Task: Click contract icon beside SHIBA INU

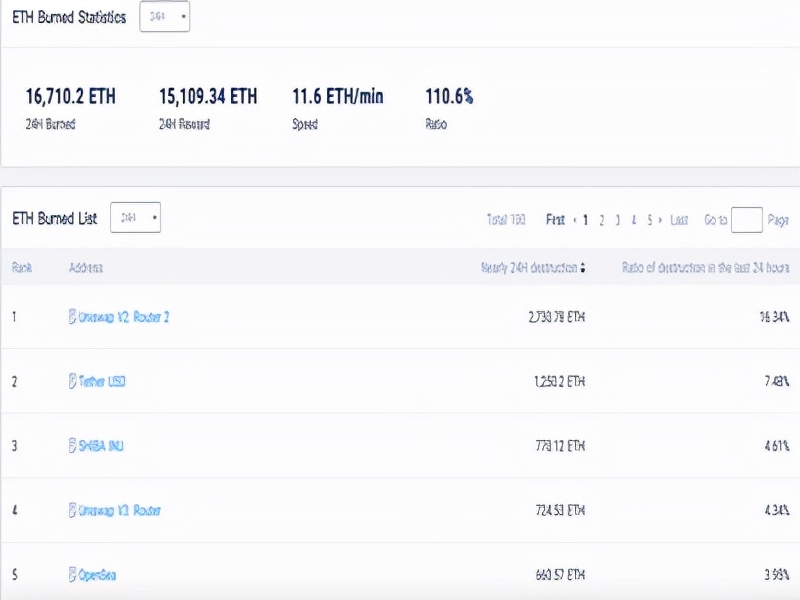Action: tap(72, 446)
